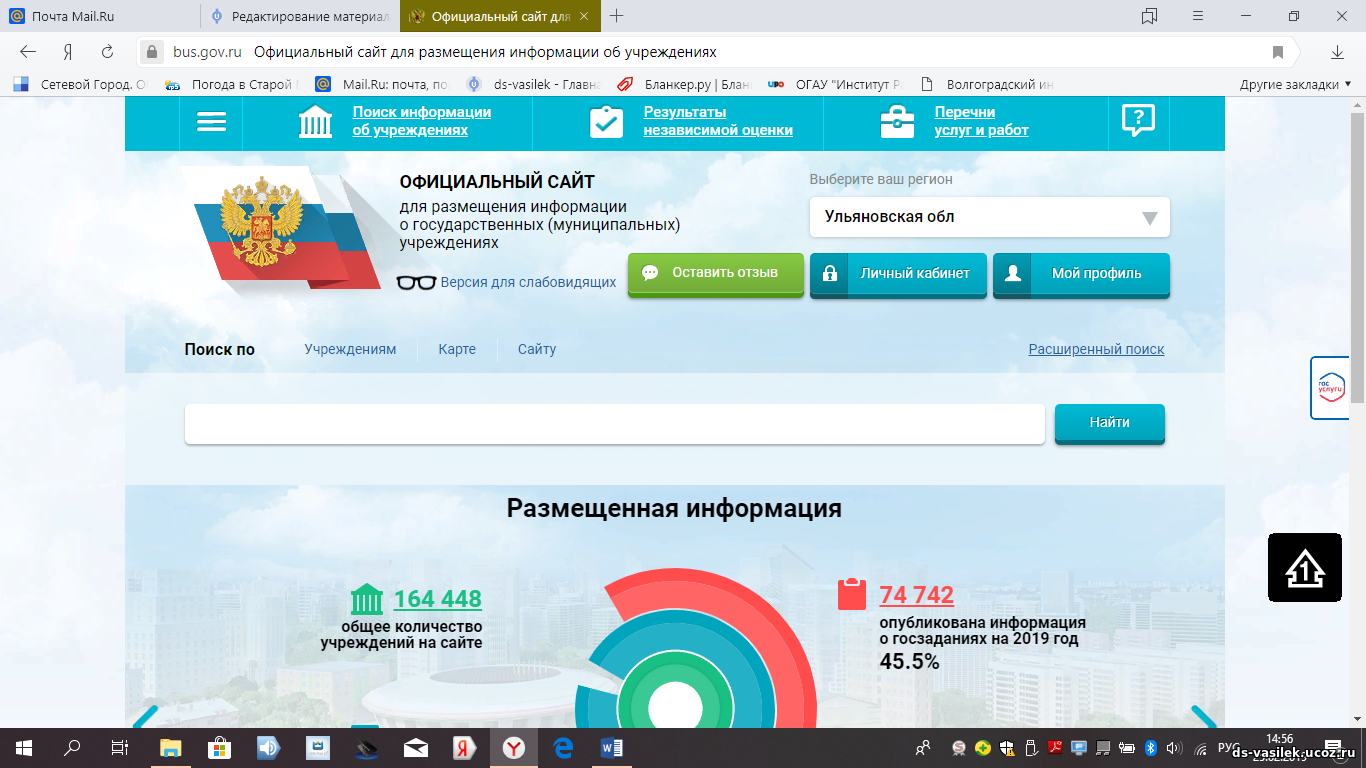Screen dimensions: 1366x768
Task: Go back using the browser back arrow
Action: click(28, 52)
